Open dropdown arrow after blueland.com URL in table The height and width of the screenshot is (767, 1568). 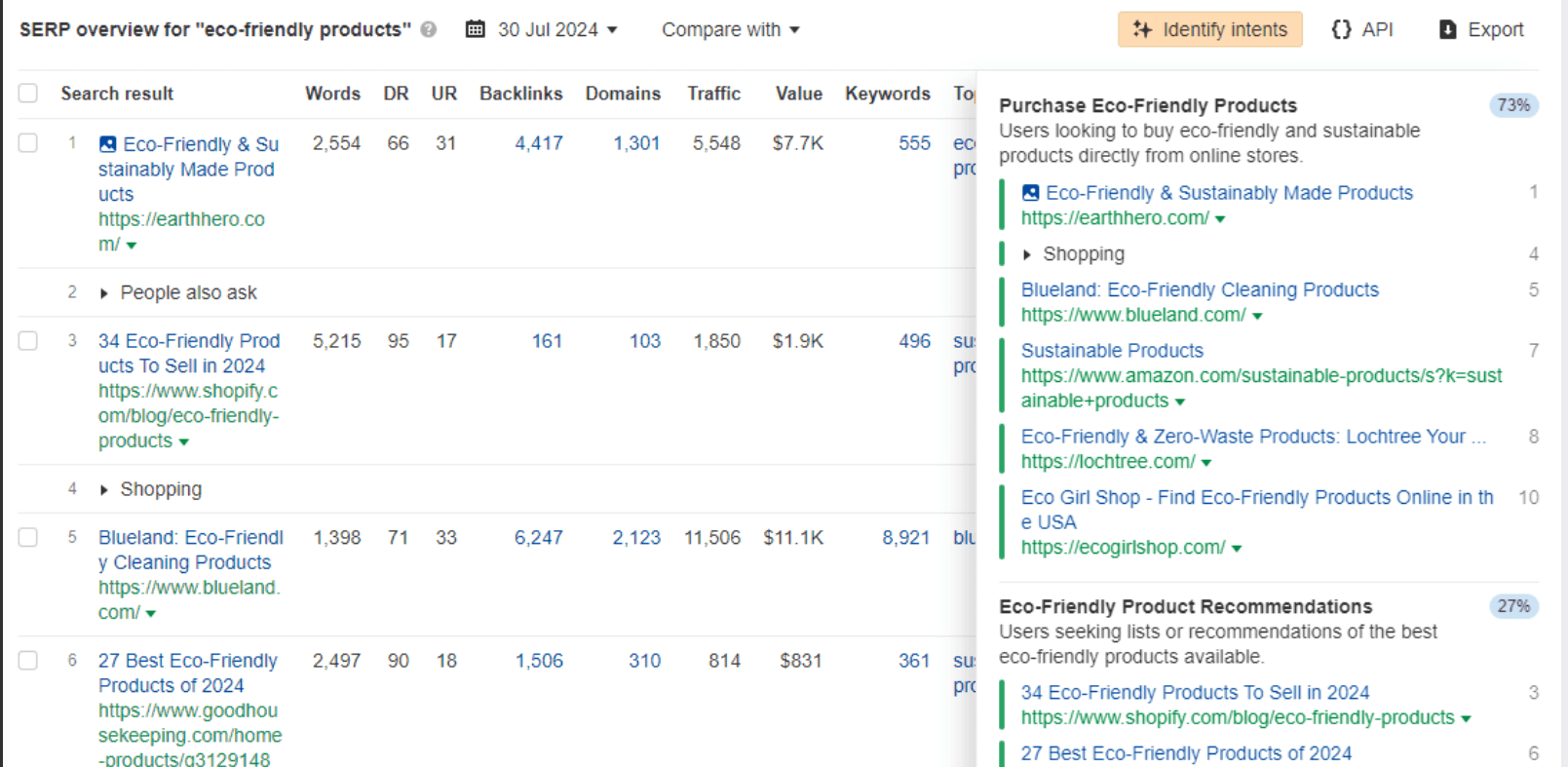151,614
